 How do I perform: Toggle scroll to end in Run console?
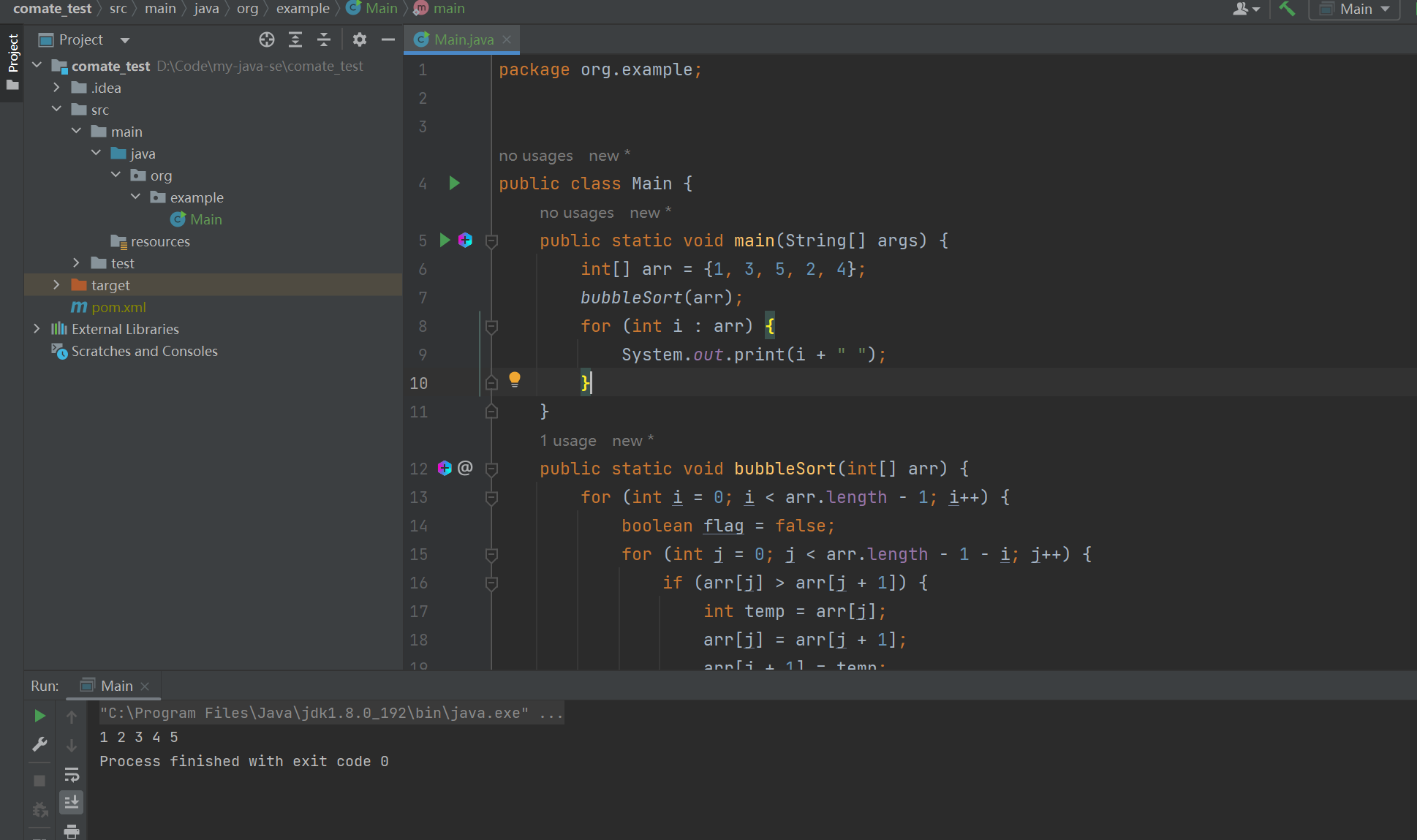pyautogui.click(x=72, y=803)
